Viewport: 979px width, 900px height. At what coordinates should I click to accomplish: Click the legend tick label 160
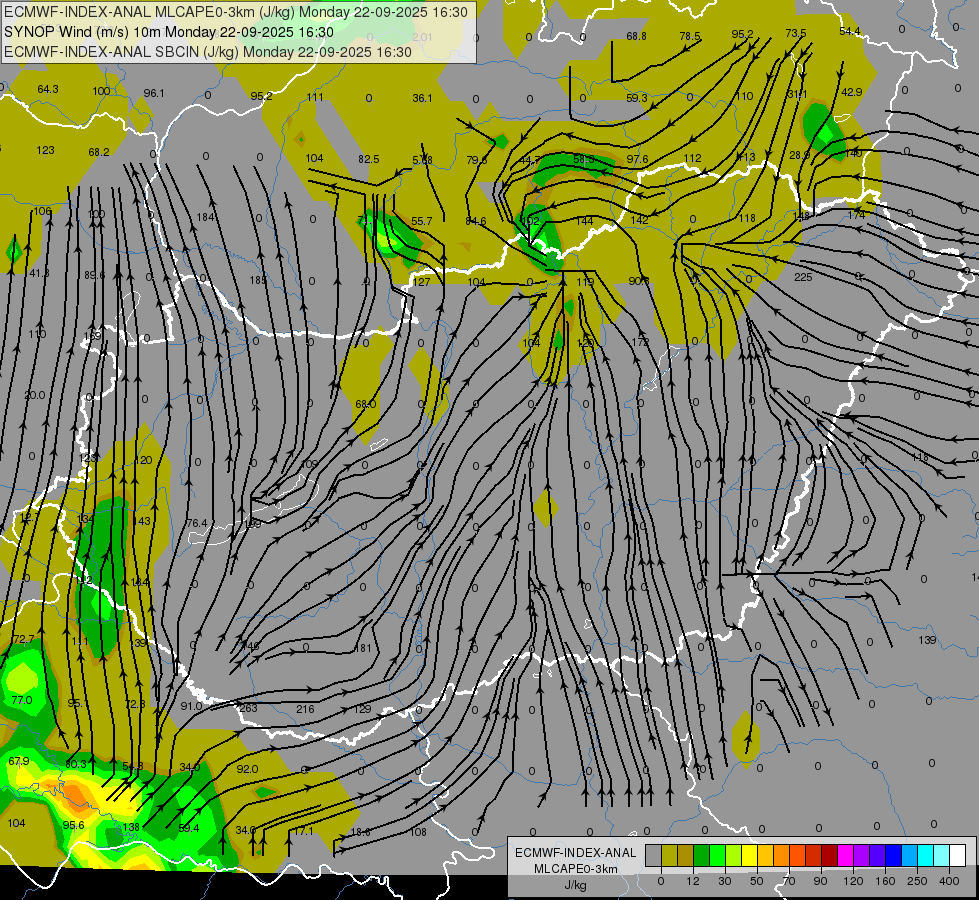885,881
